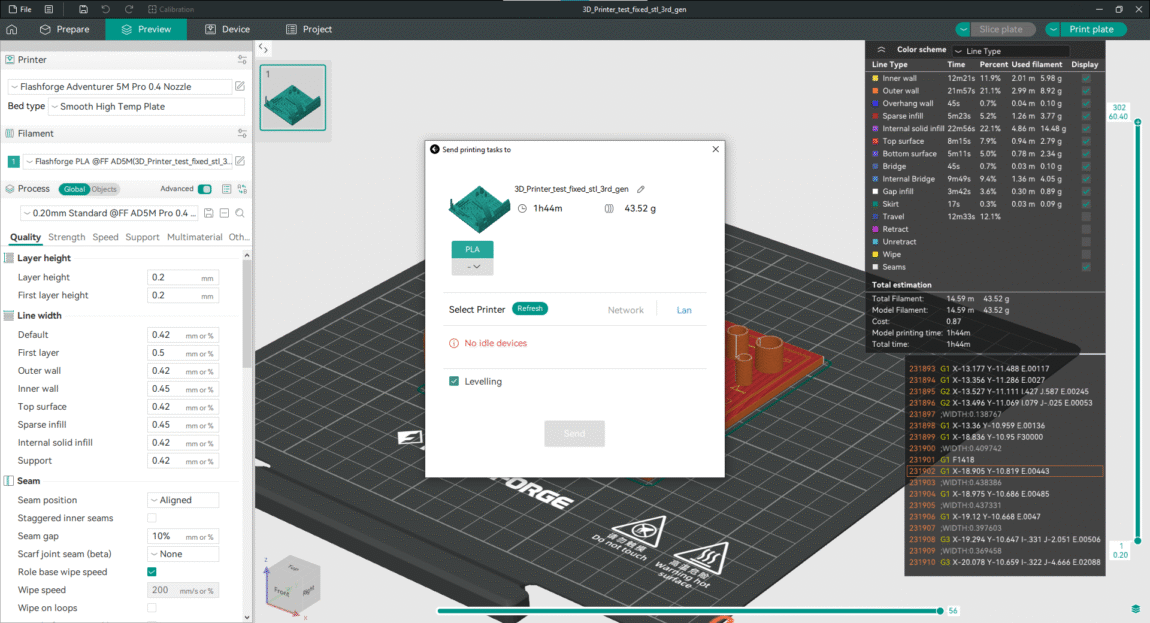
Task: Click the Printer section icon
Action: 10,59
